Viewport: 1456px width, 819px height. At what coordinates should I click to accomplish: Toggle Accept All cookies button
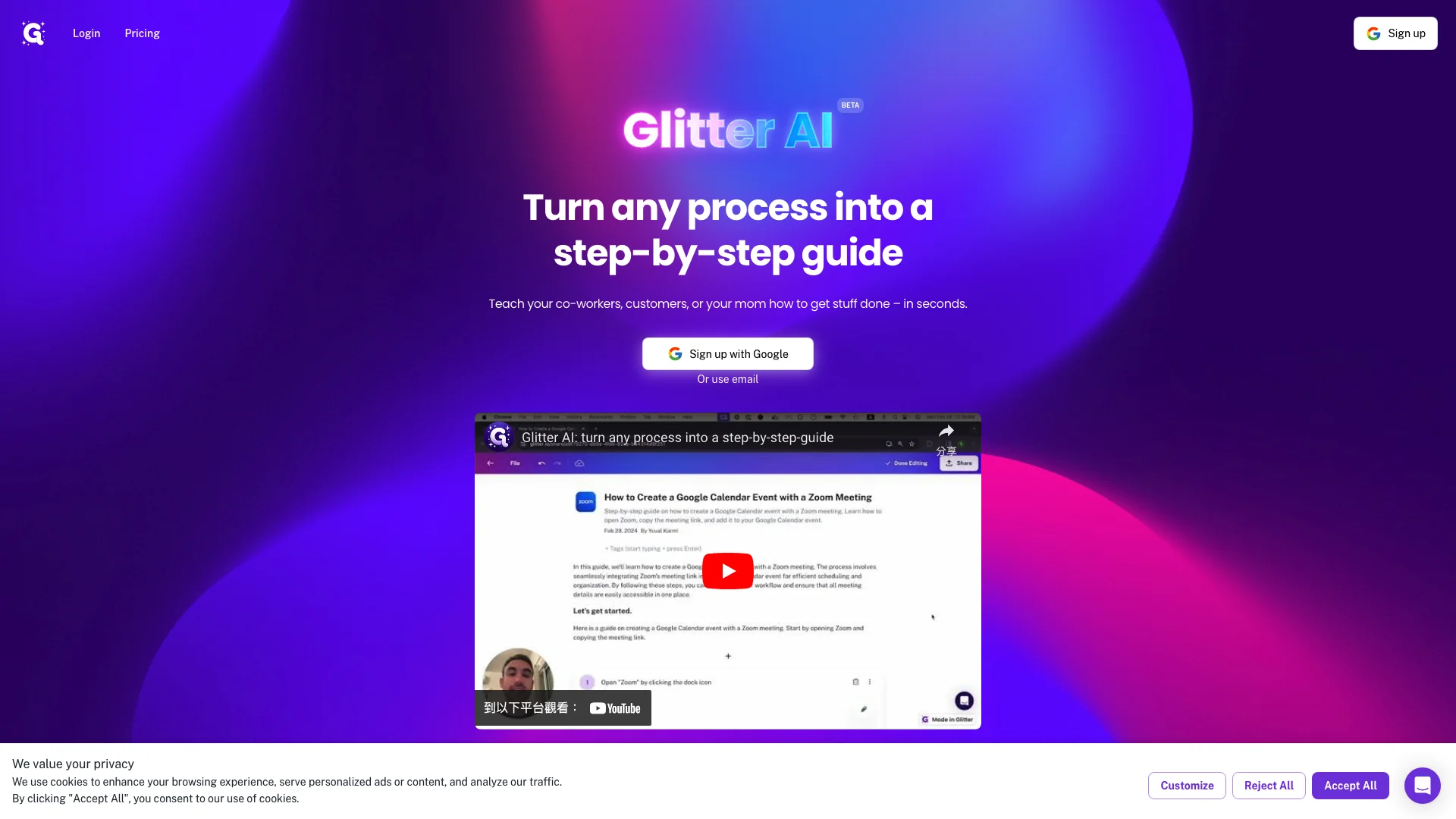coord(1350,784)
